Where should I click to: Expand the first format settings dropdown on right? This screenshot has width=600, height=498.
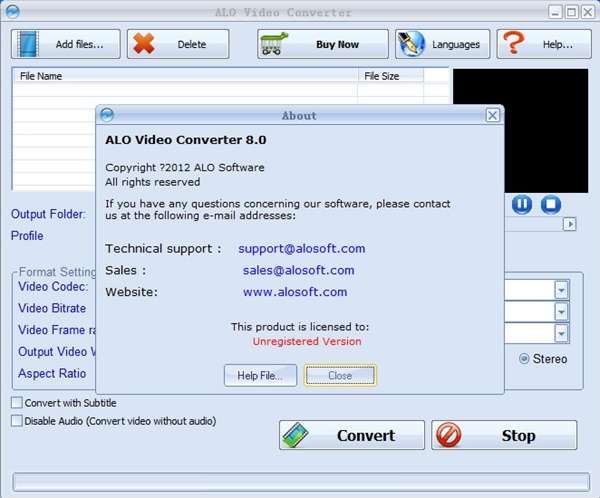(561, 290)
